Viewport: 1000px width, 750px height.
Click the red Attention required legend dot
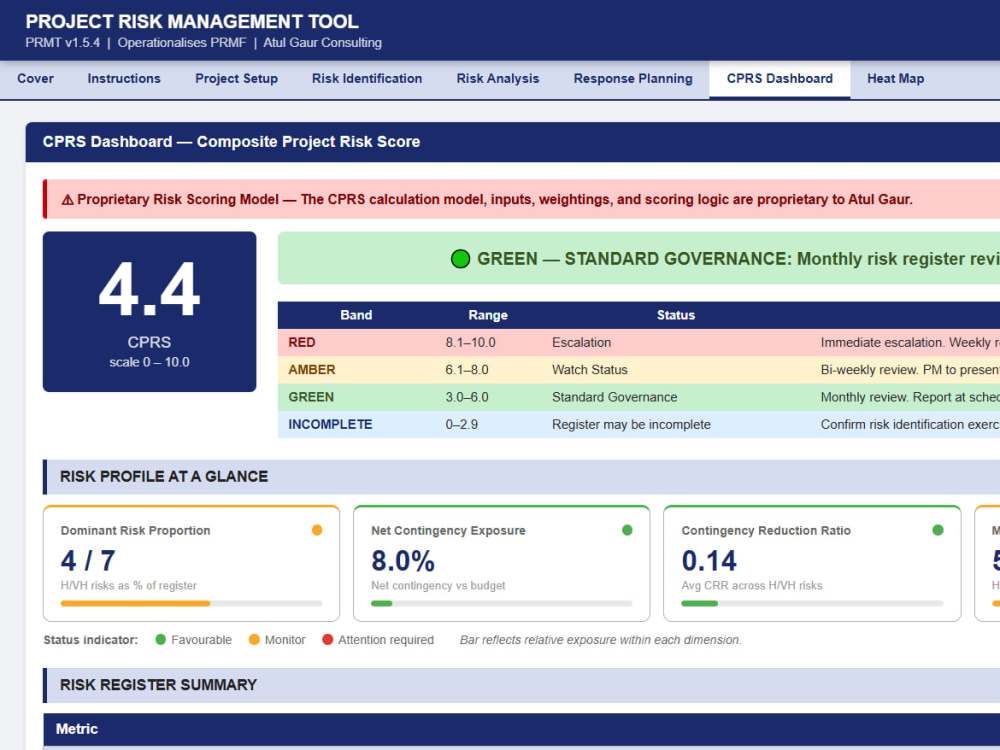327,640
